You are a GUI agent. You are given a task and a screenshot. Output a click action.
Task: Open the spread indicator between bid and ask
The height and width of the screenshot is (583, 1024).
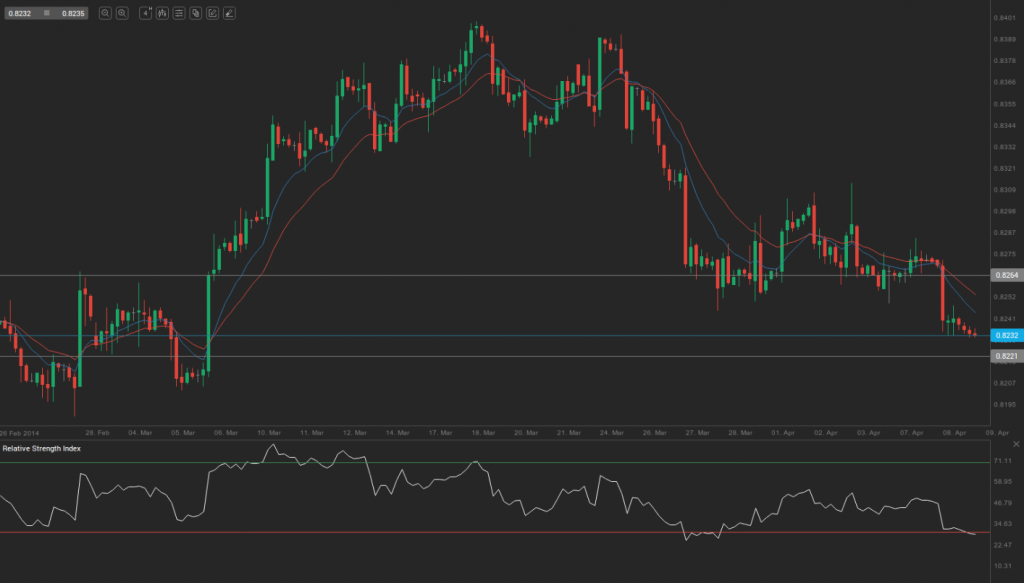pos(47,13)
